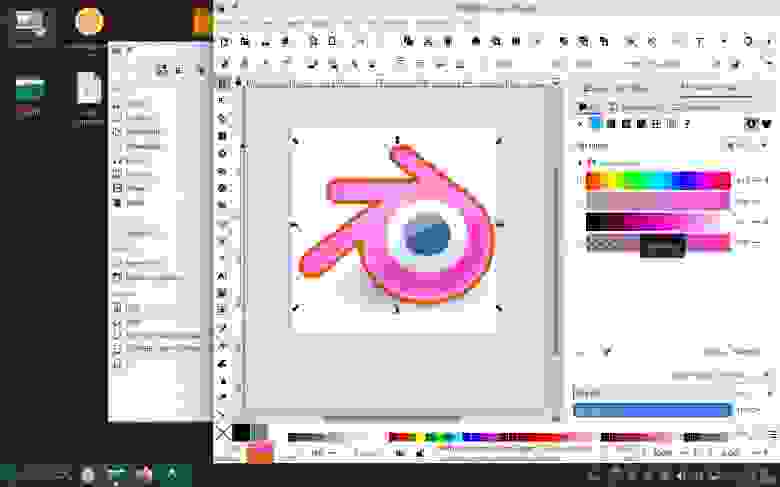Image resolution: width=780 pixels, height=487 pixels.
Task: Set fill to No paint (X icon)
Action: click(x=580, y=124)
